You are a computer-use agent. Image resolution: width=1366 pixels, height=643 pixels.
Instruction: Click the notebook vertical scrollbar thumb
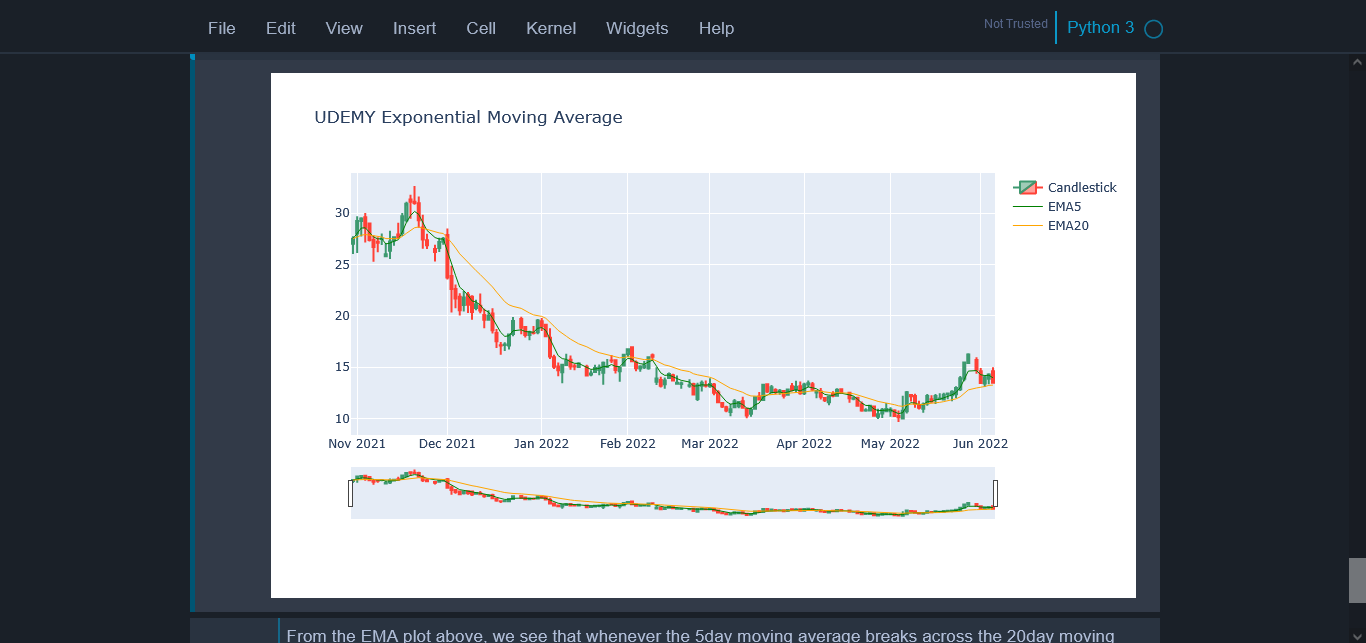(x=1357, y=580)
